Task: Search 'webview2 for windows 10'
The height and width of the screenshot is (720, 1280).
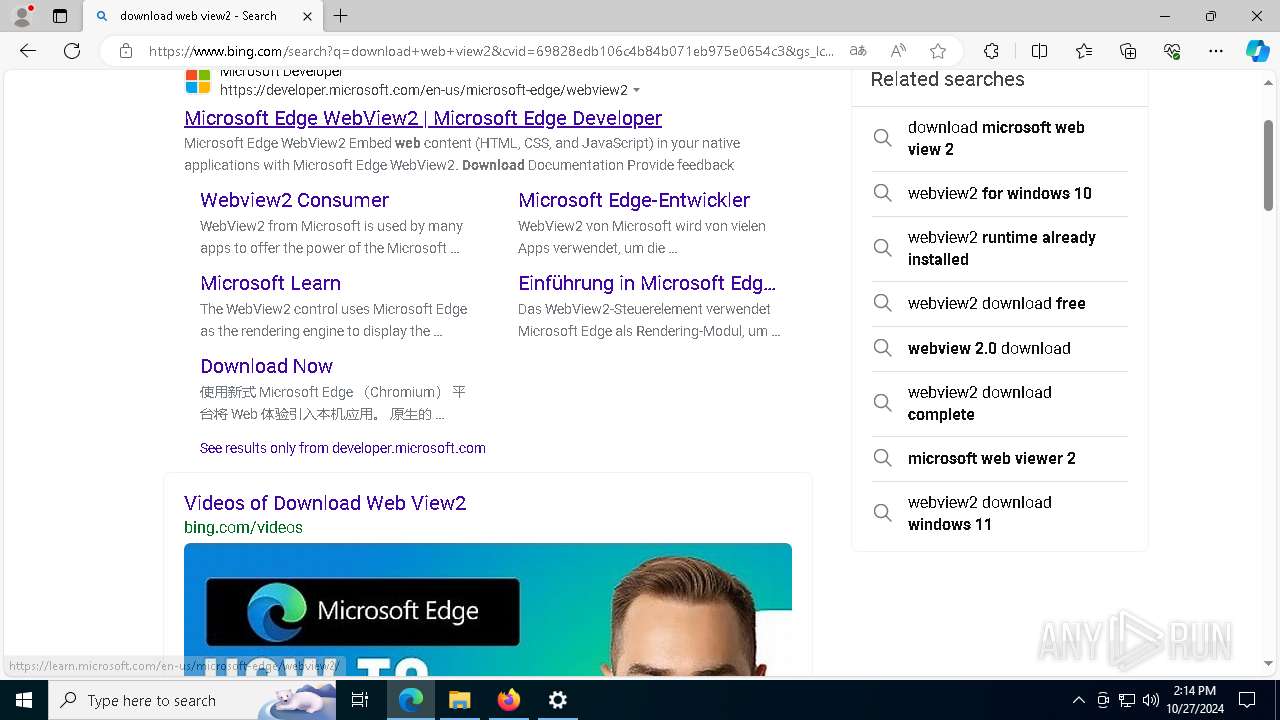Action: (x=1000, y=193)
